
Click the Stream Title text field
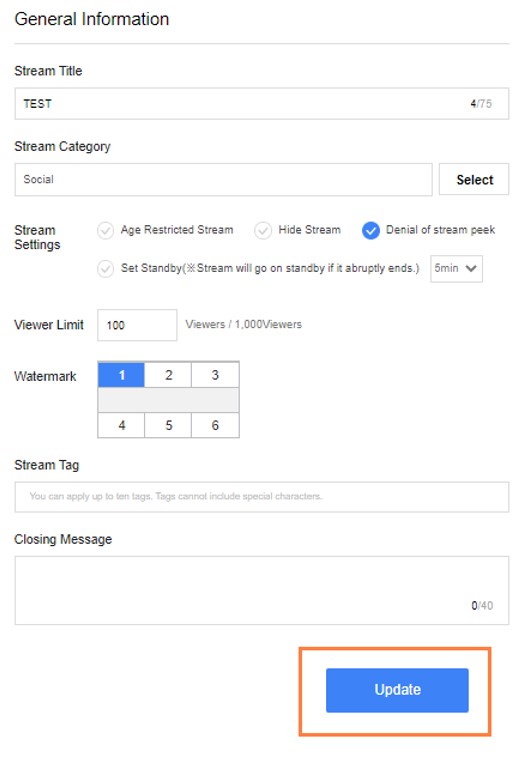click(262, 103)
